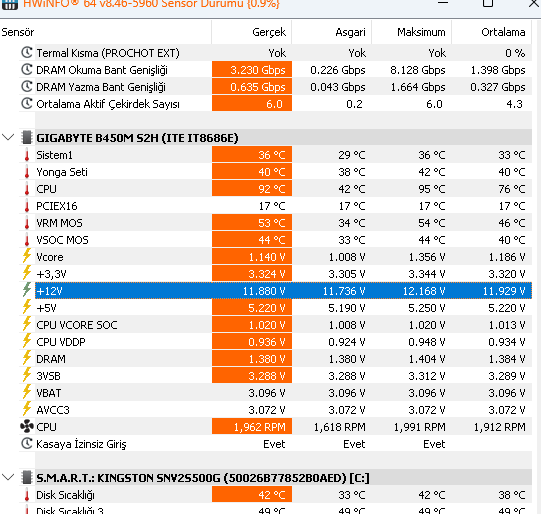Select the AVCC3 row label

[x=53, y=410]
